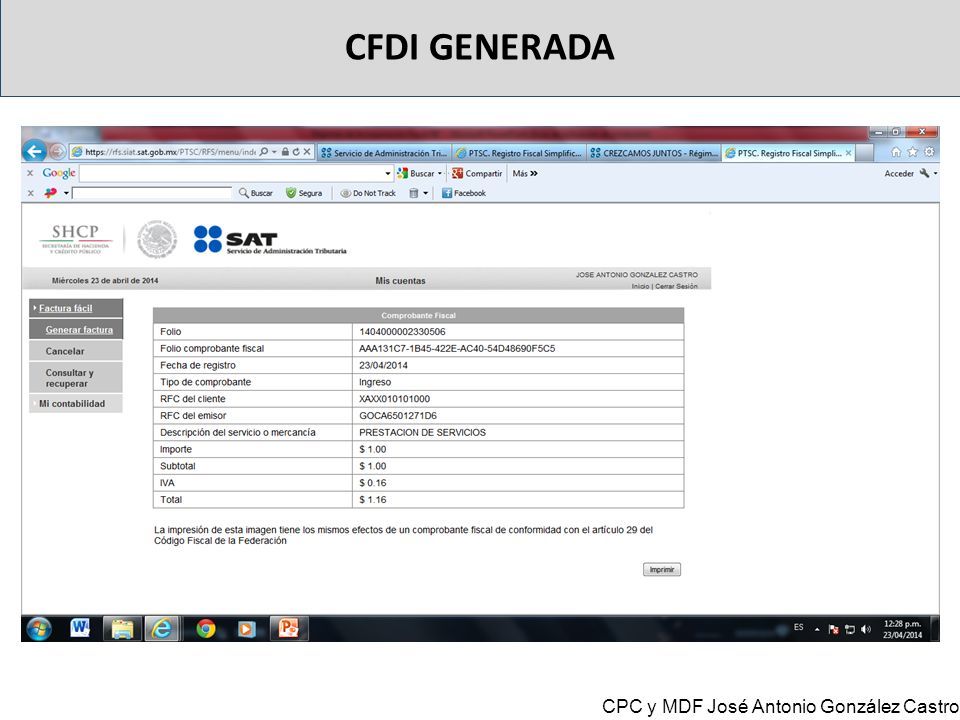Click the Facebook toolbar button
960x720 pixels.
click(x=463, y=193)
